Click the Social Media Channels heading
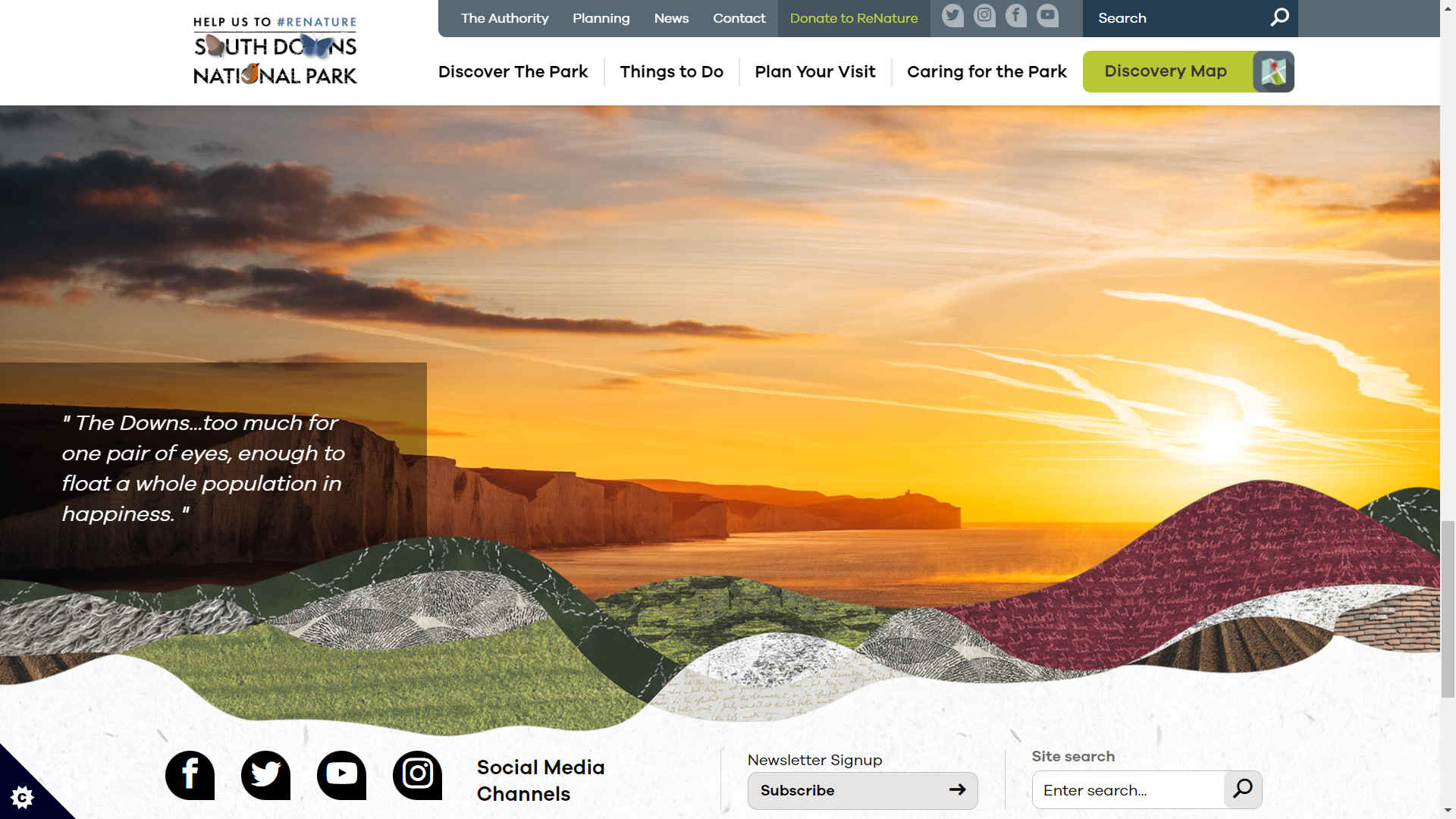The image size is (1456, 819). click(x=540, y=780)
